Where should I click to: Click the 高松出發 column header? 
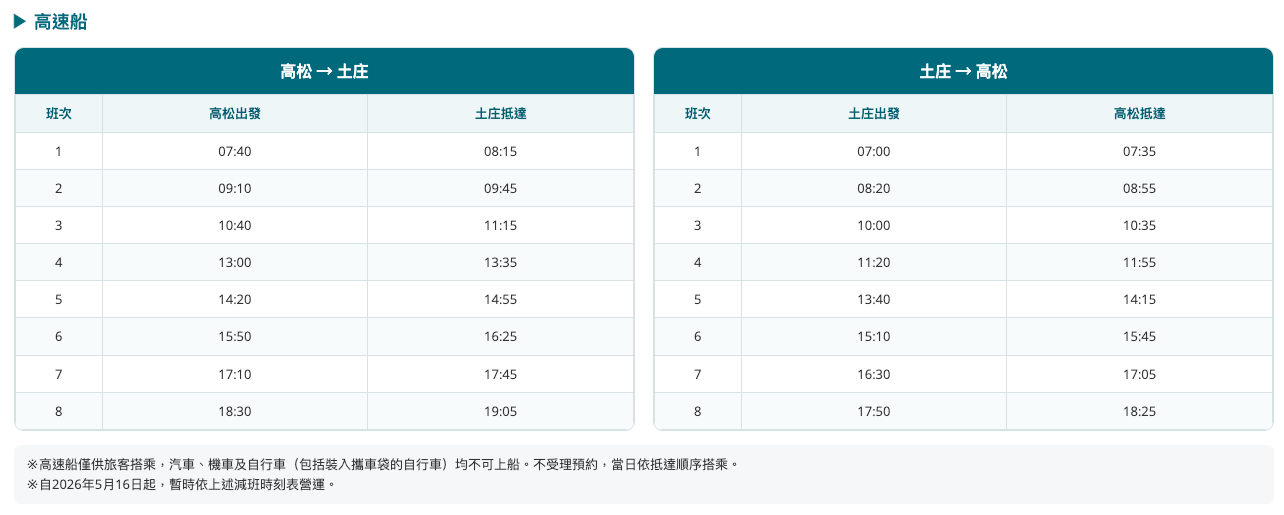coord(235,114)
